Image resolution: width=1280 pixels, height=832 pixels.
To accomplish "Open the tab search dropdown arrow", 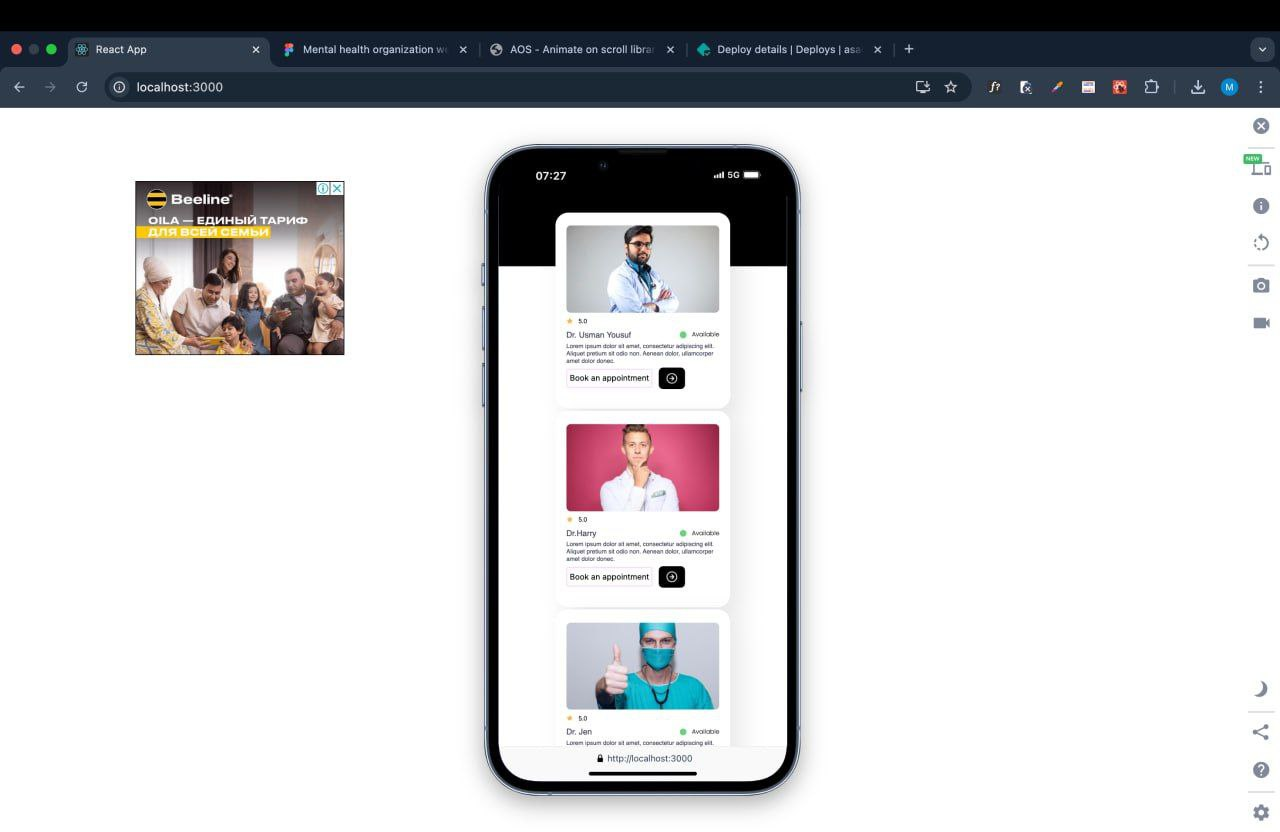I will click(1261, 49).
